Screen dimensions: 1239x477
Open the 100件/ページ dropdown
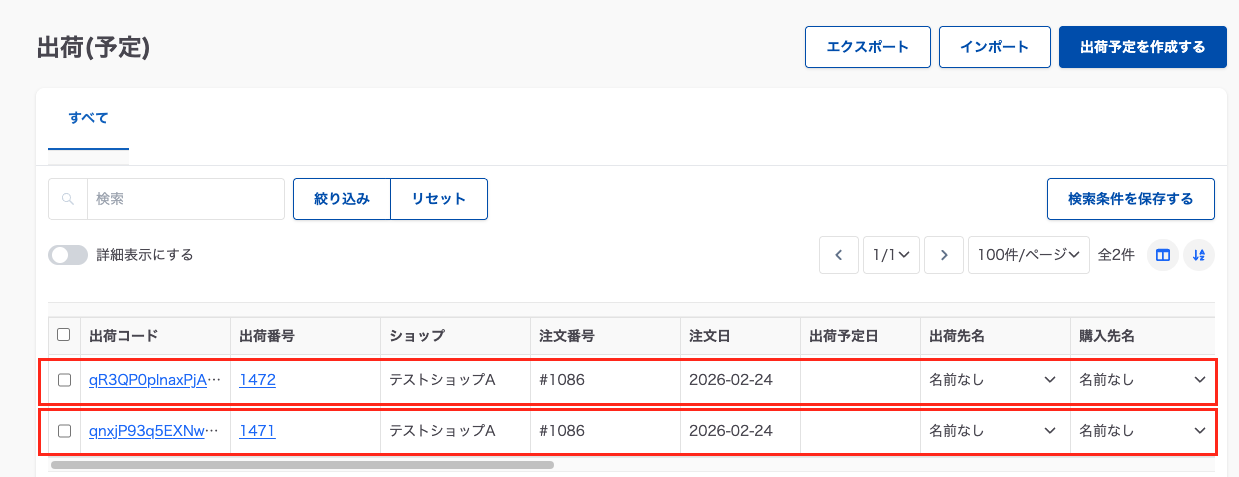1028,255
